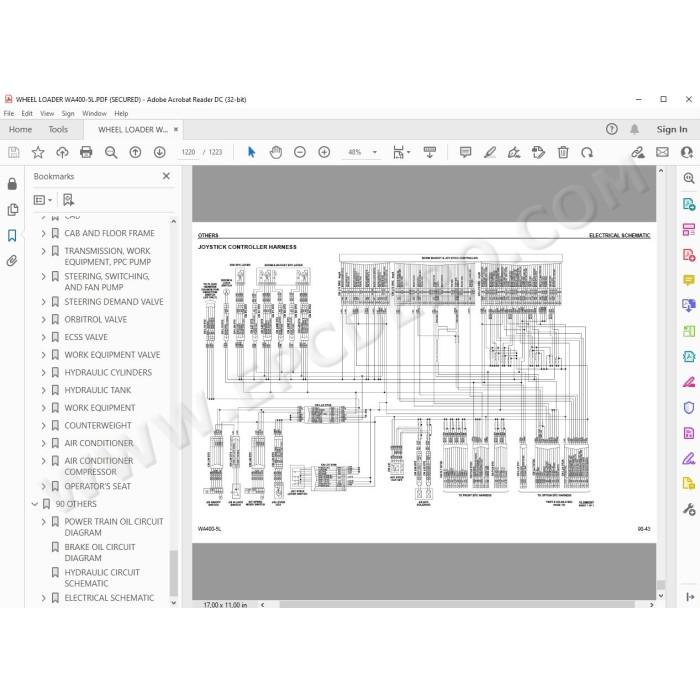Expand ELECTRICAL SCHEMATIC bookmark

pos(43,598)
